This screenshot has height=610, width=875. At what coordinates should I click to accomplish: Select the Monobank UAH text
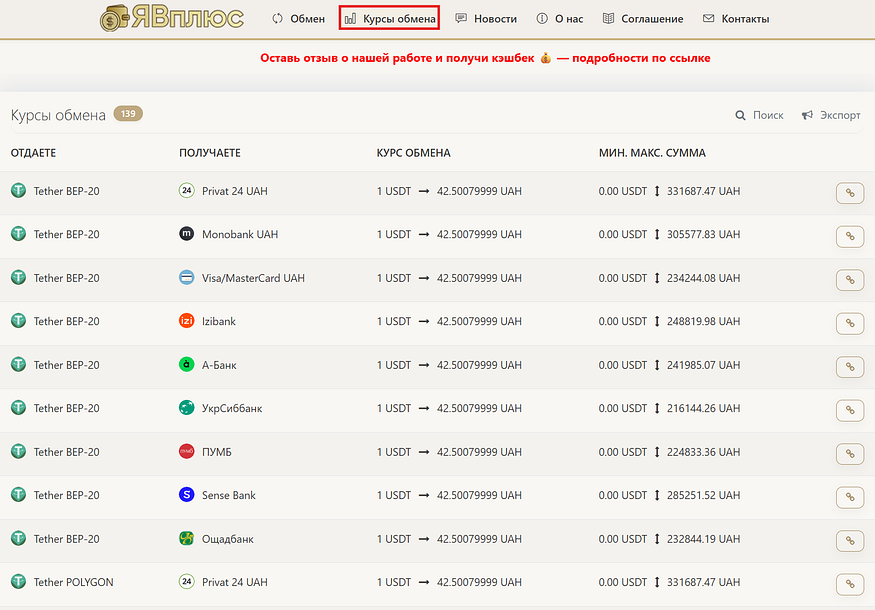(x=240, y=234)
